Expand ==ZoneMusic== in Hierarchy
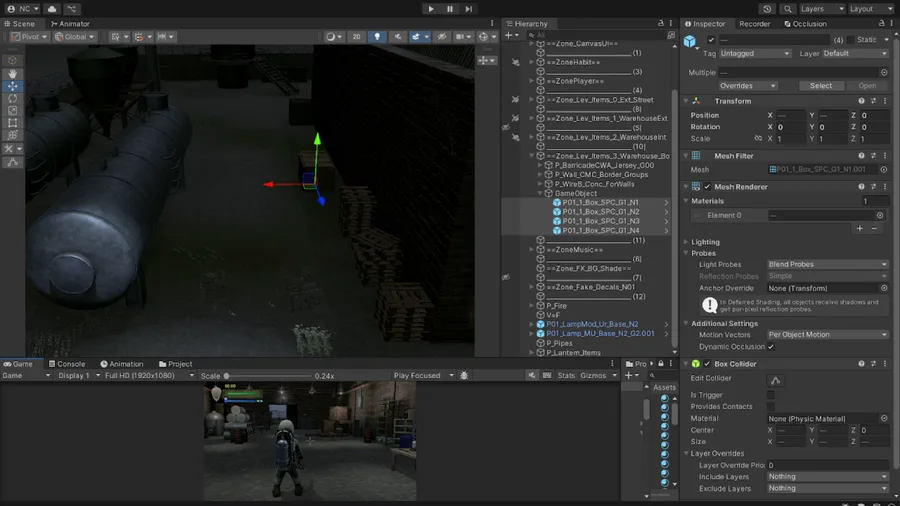This screenshot has height=506, width=900. (532, 250)
